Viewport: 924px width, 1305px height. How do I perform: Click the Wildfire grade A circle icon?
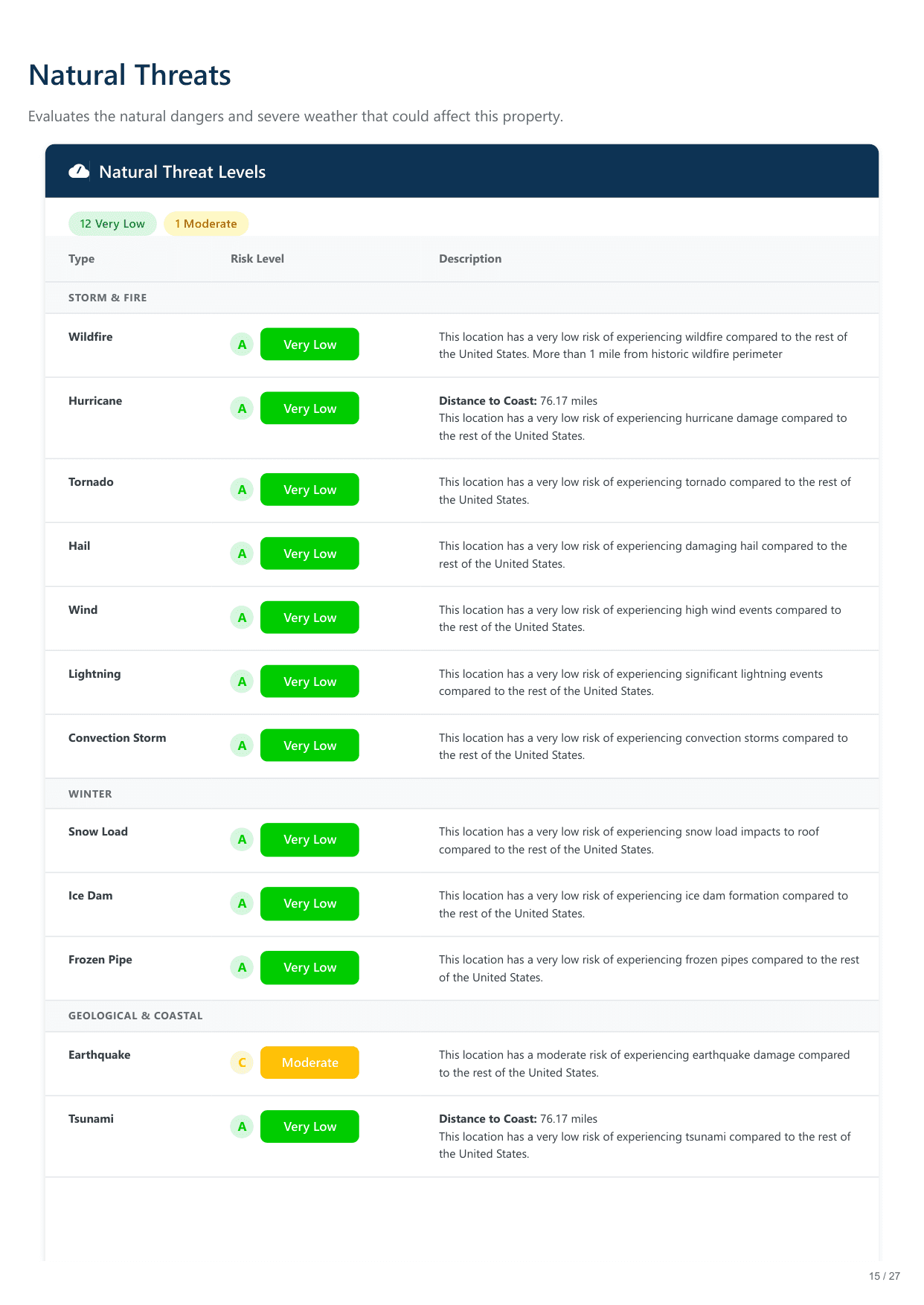point(242,344)
